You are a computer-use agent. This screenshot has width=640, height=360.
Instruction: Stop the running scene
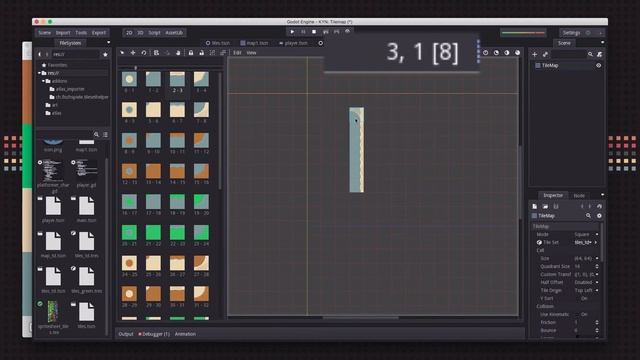tap(314, 32)
